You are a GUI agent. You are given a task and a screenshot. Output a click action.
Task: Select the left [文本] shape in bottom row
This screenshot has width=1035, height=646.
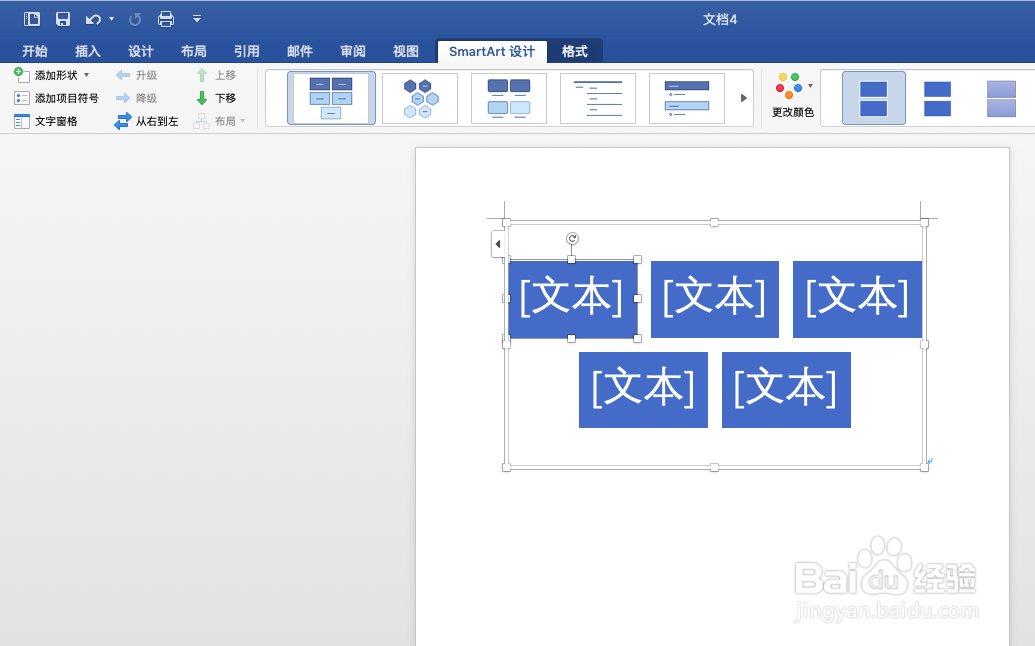(x=644, y=390)
